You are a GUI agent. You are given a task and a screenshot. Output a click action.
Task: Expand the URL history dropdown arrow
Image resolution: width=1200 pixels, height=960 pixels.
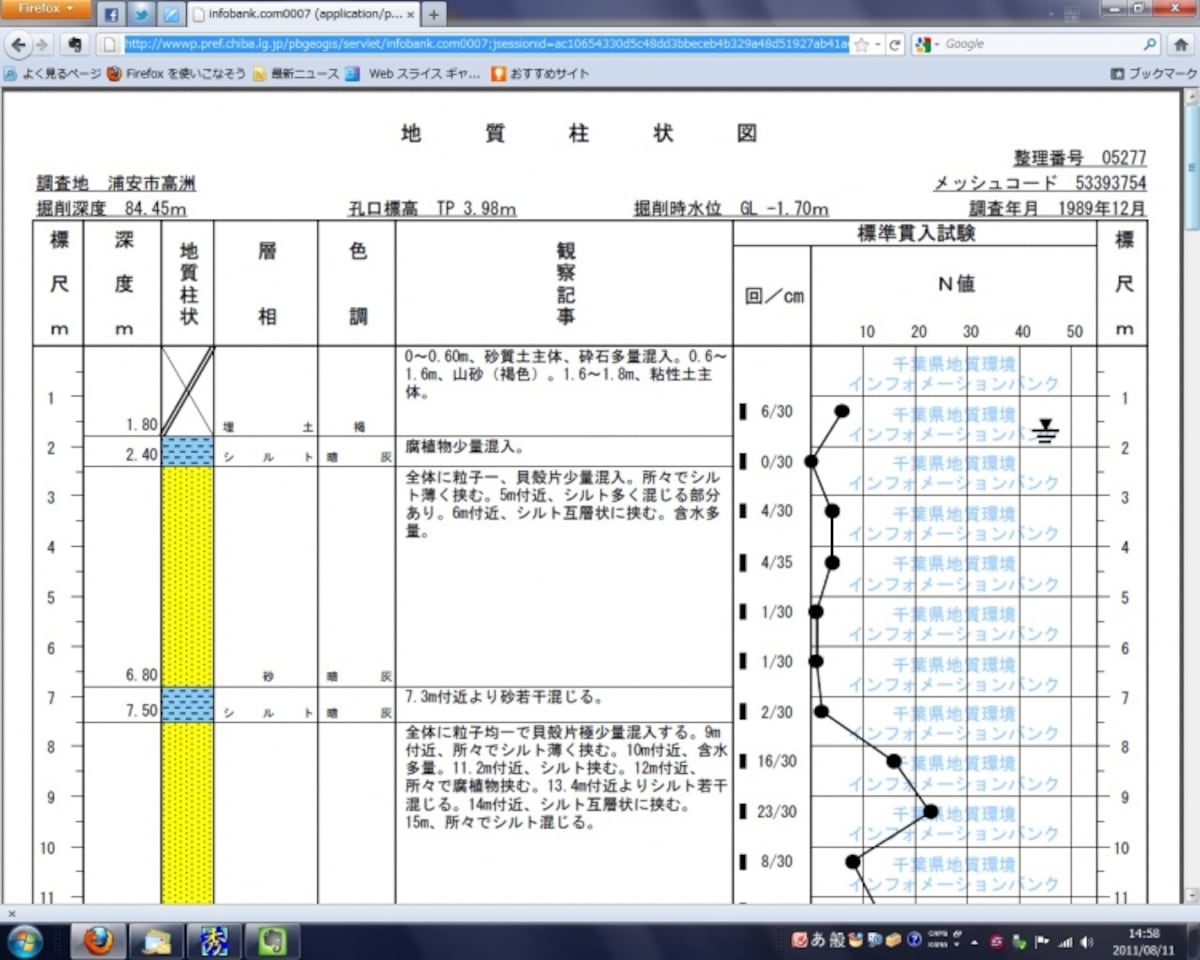878,44
